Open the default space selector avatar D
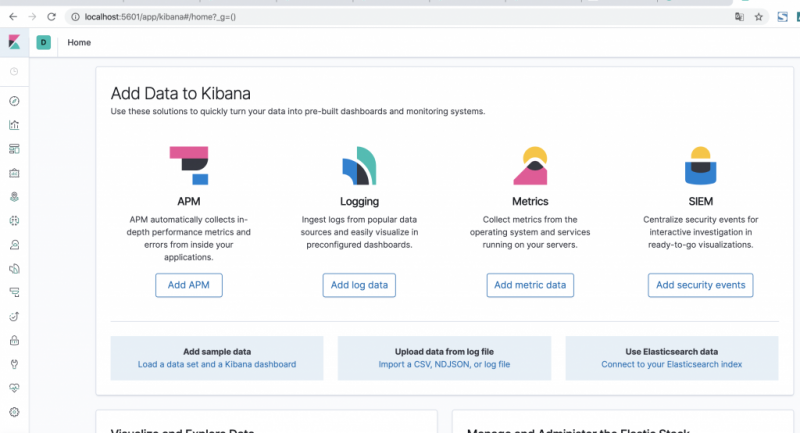Viewport: 800px width, 433px height. pyautogui.click(x=43, y=42)
